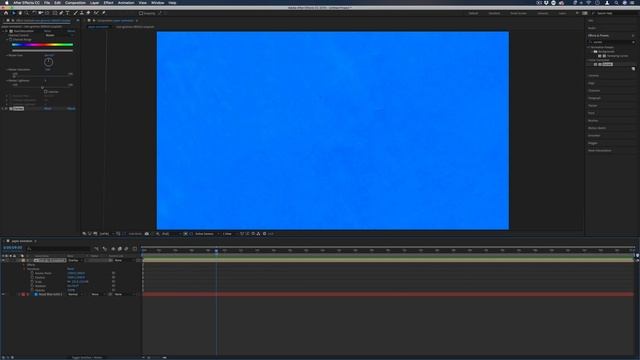Click the Wi-Fi status icon

(x=589, y=2)
